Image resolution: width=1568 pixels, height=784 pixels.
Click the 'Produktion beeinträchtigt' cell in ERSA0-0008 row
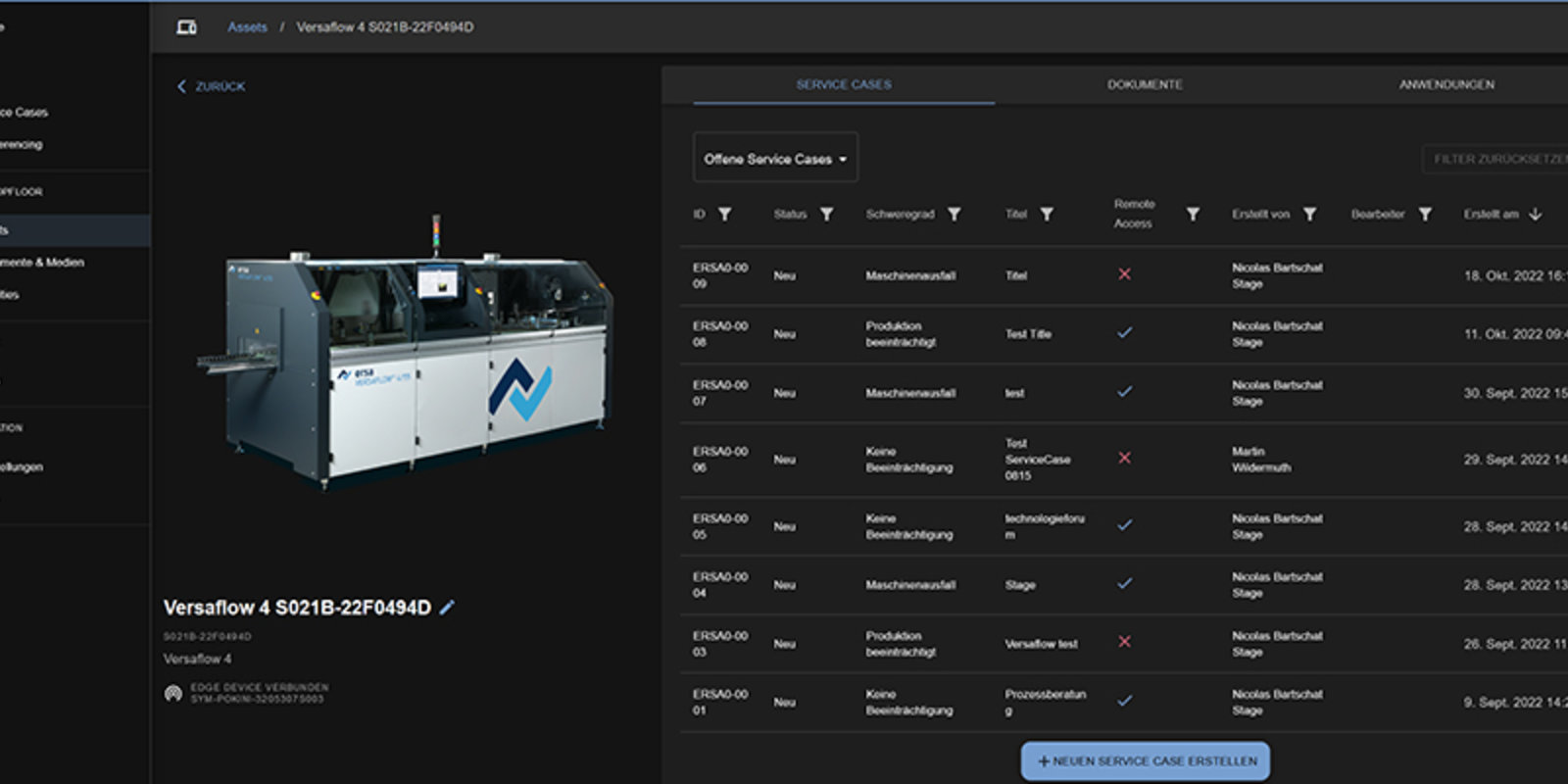tap(901, 334)
